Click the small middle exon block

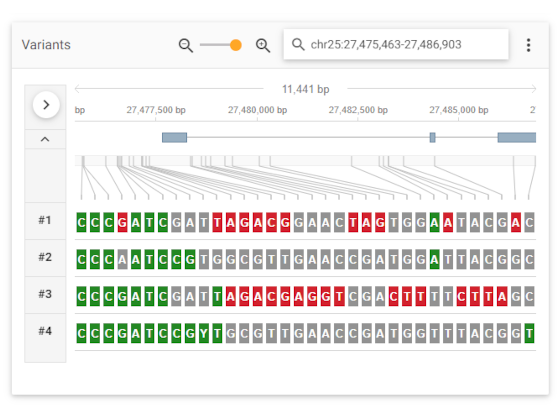[x=432, y=138]
